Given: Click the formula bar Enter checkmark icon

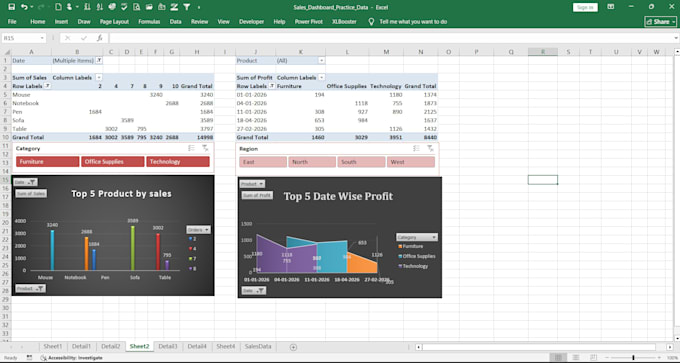Looking at the screenshot, I should click(x=84, y=38).
